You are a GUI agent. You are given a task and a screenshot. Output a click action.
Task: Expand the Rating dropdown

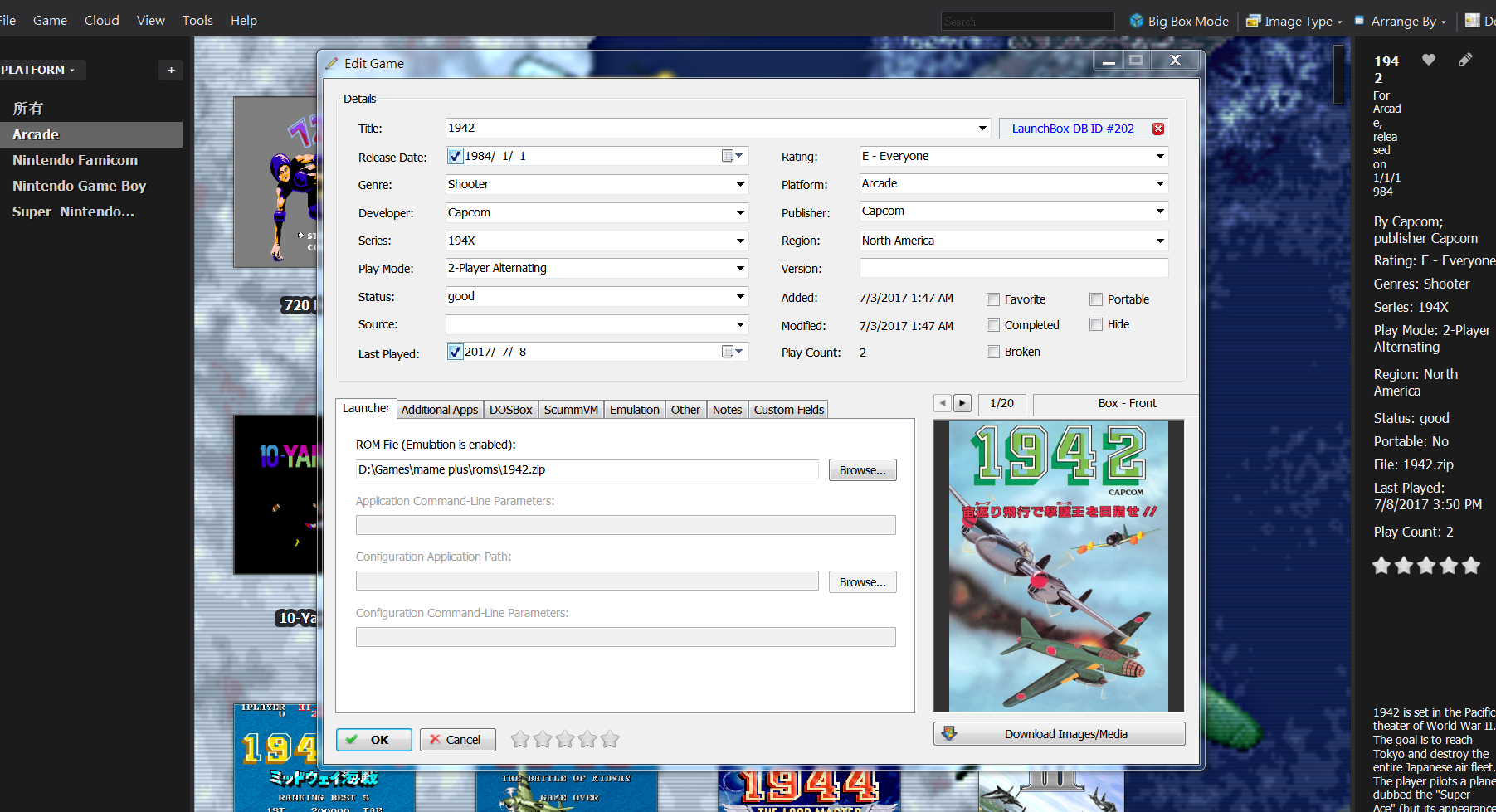(x=1160, y=156)
